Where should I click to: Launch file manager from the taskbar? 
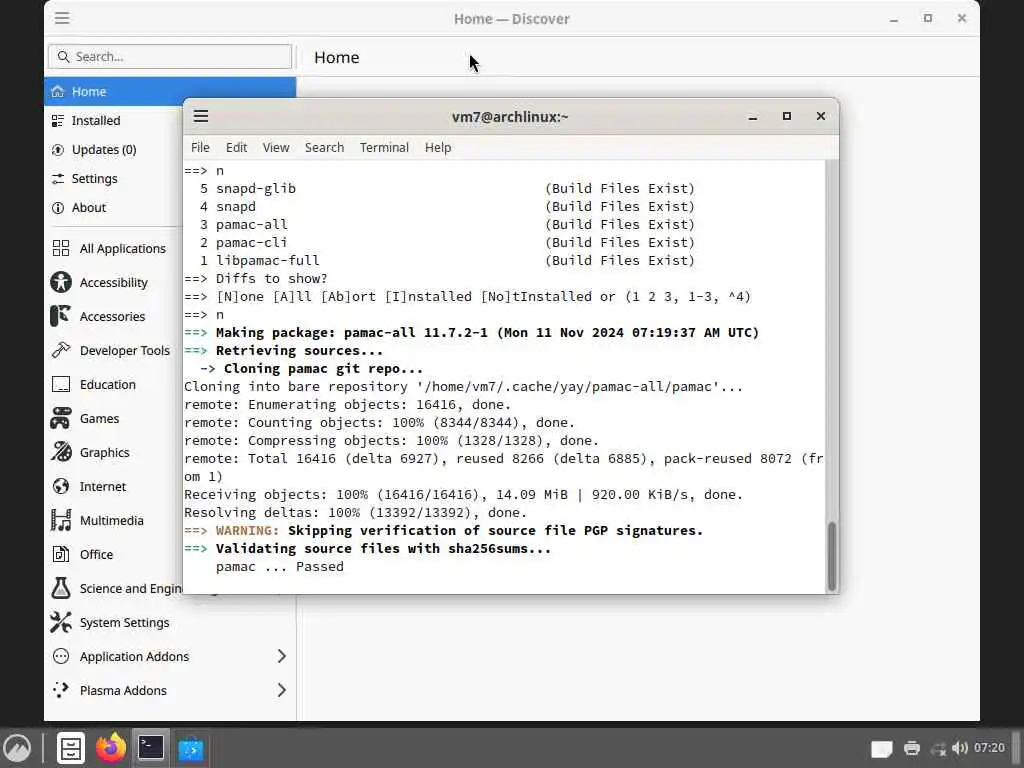[x=71, y=748]
